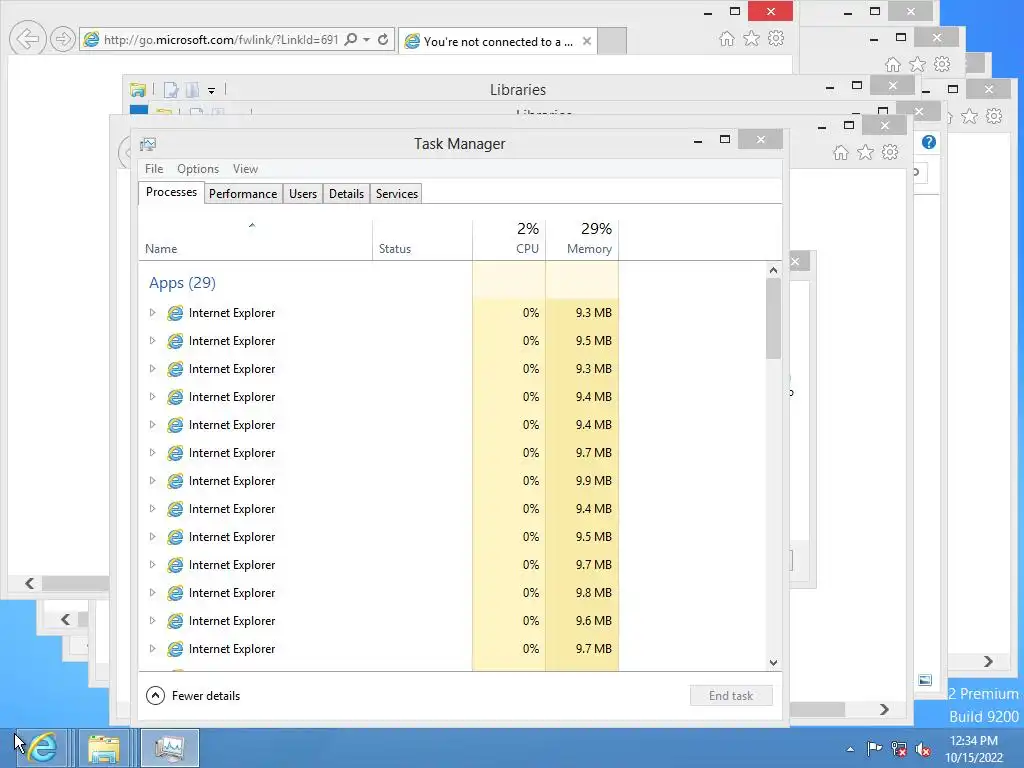1024x768 pixels.
Task: Click the clock showing 12:34 PM
Action: click(x=973, y=741)
